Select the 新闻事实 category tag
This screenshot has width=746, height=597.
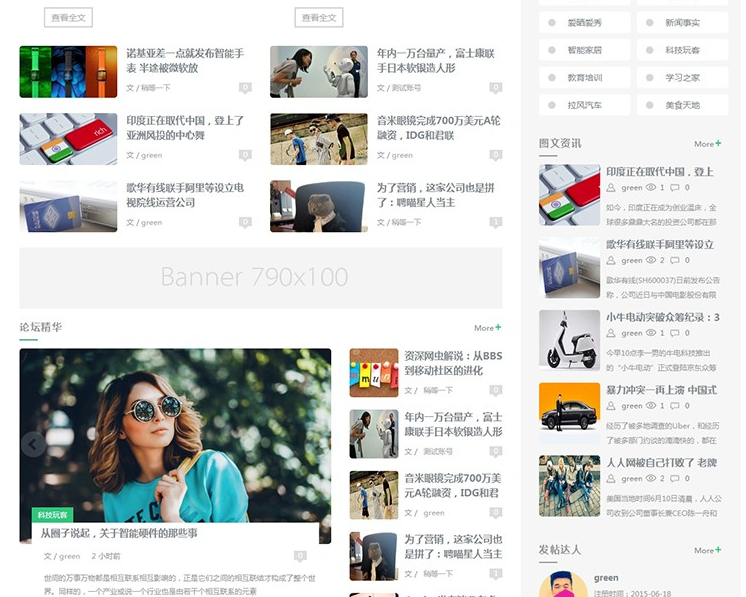pos(682,22)
